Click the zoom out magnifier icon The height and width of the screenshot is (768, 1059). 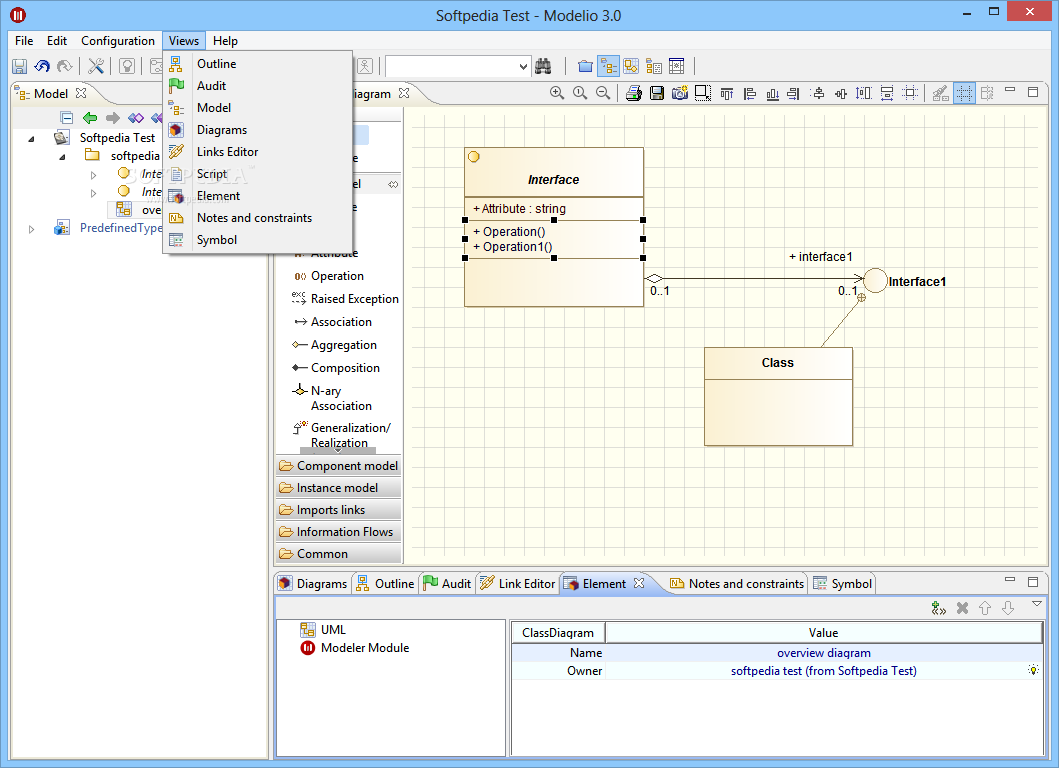coord(602,93)
